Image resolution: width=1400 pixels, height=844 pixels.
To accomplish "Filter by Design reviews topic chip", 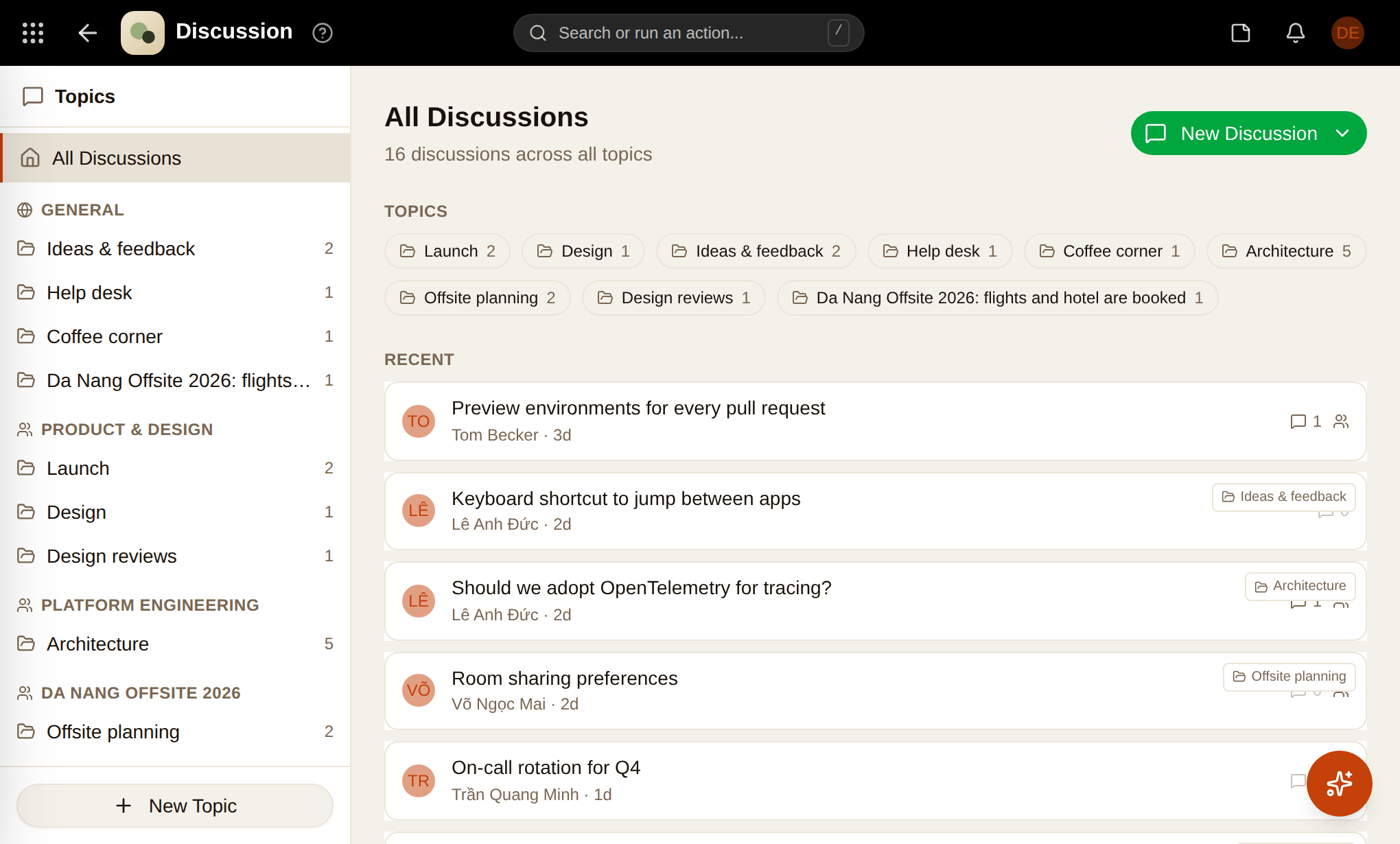I will tap(674, 298).
